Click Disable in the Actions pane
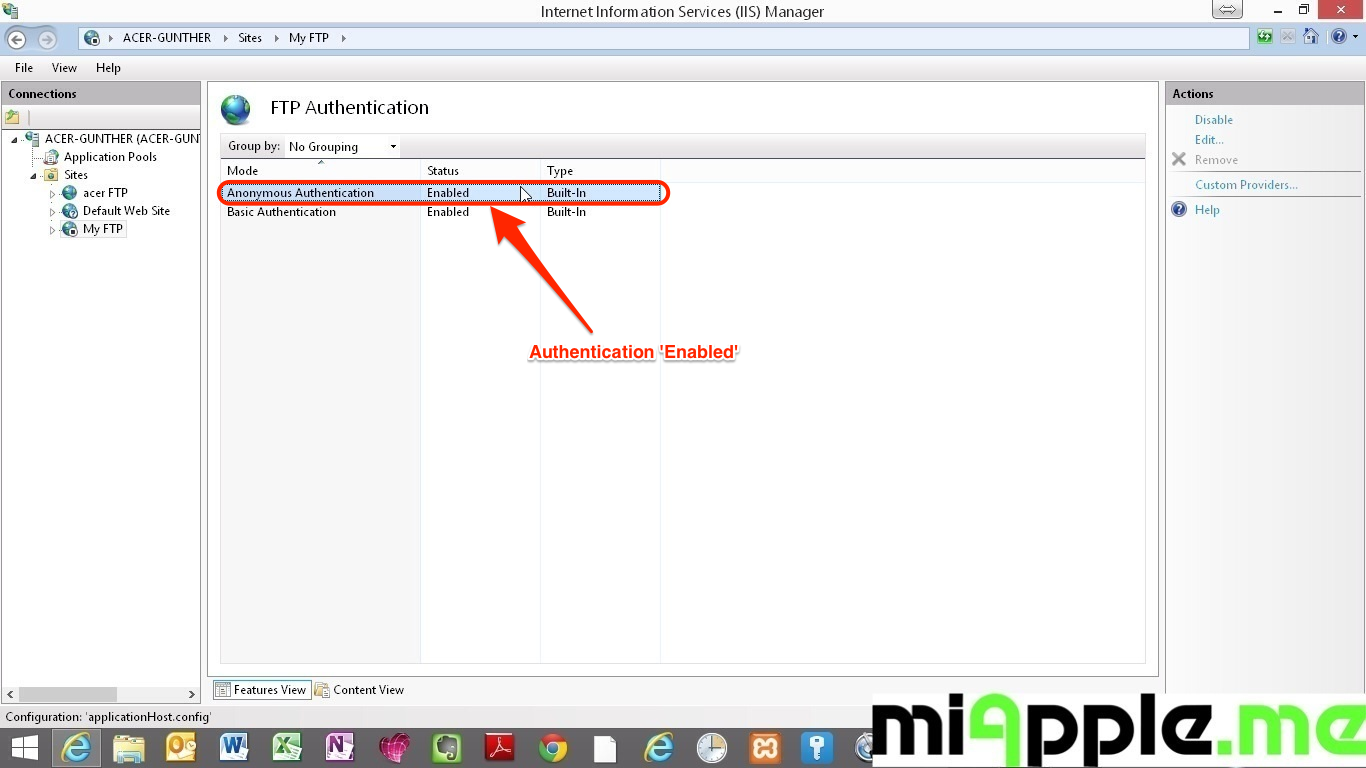This screenshot has height=768, width=1366. click(1213, 120)
